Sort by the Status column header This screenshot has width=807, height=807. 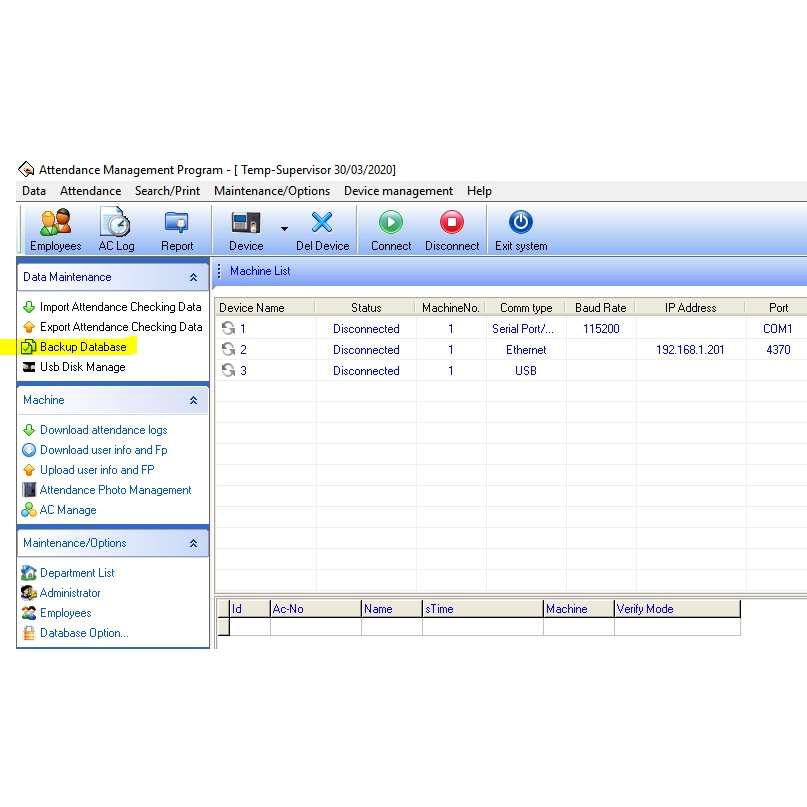click(x=366, y=308)
